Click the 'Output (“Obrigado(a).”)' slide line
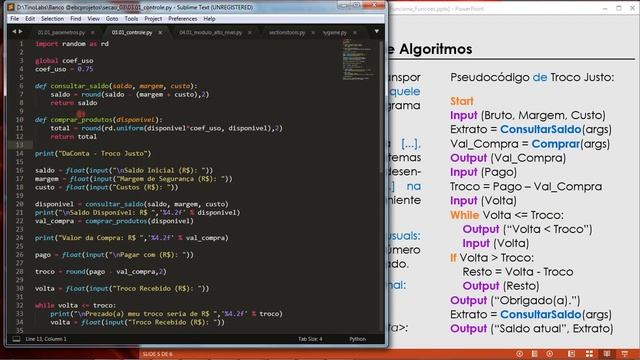 515,300
